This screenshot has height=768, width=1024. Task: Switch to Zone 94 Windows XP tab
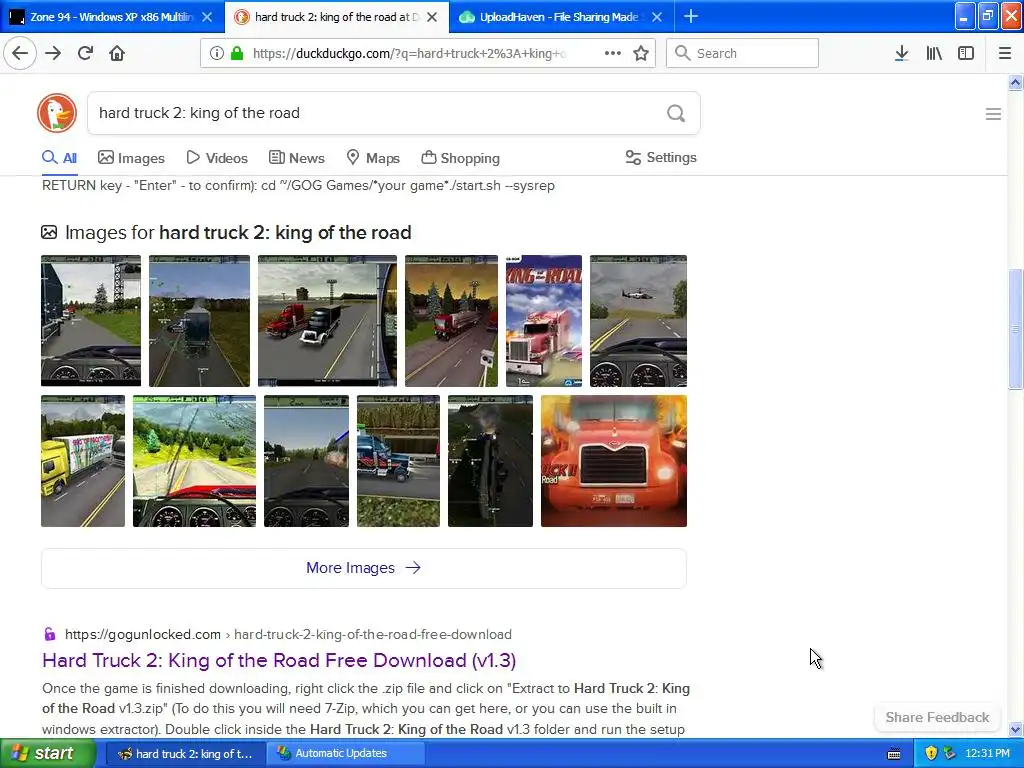(111, 17)
